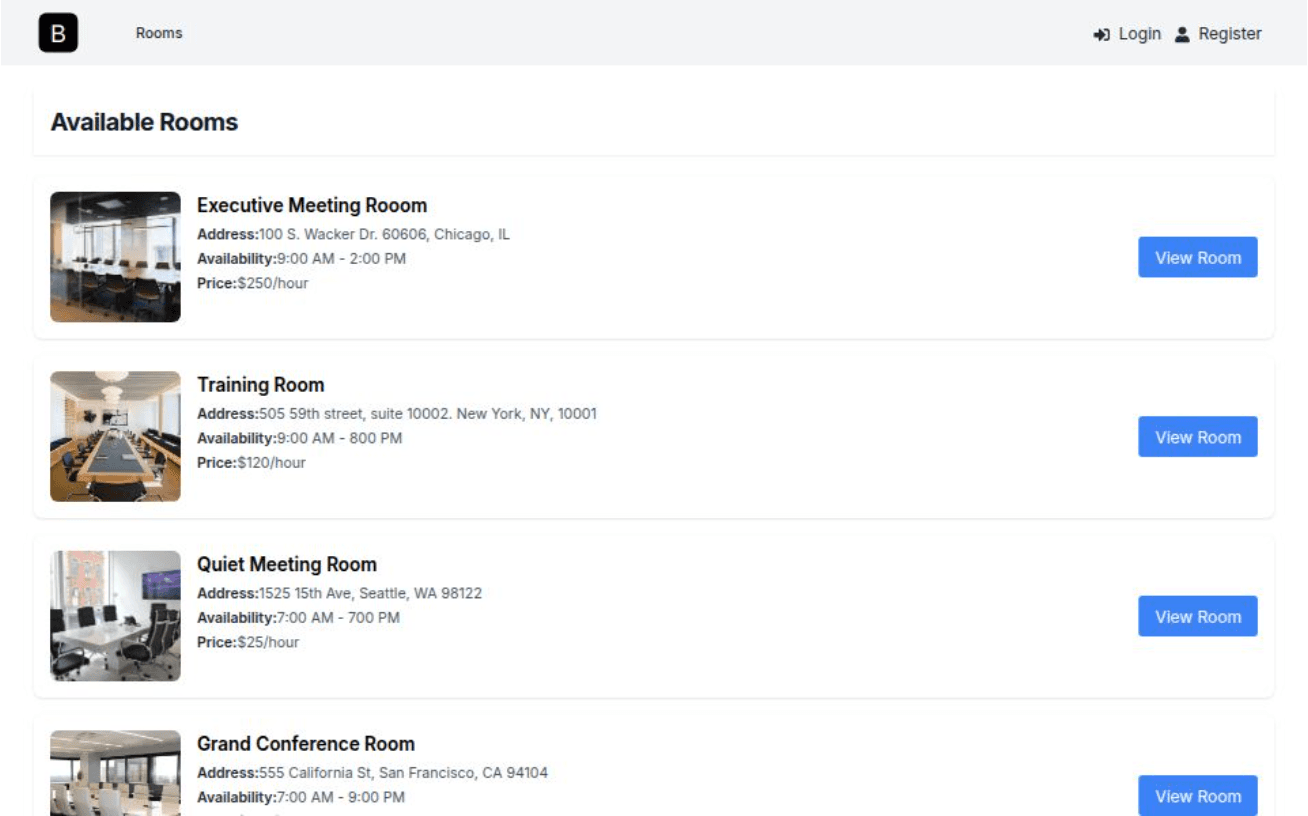
Task: View the Executive Meeting Rooom
Action: [x=1197, y=257]
